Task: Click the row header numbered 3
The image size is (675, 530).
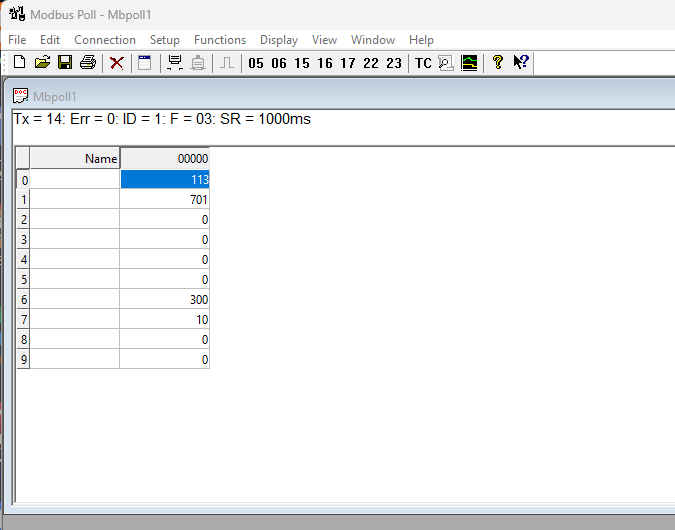Action: [x=23, y=239]
